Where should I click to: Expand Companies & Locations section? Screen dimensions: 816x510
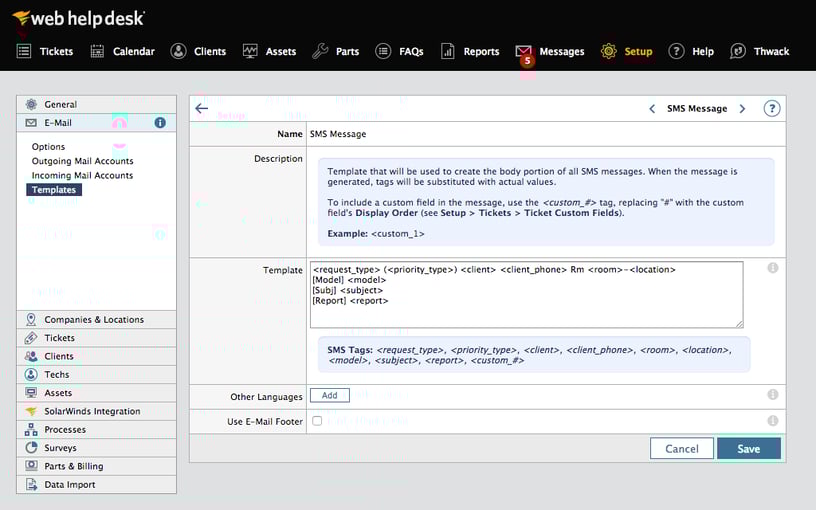[x=94, y=320]
